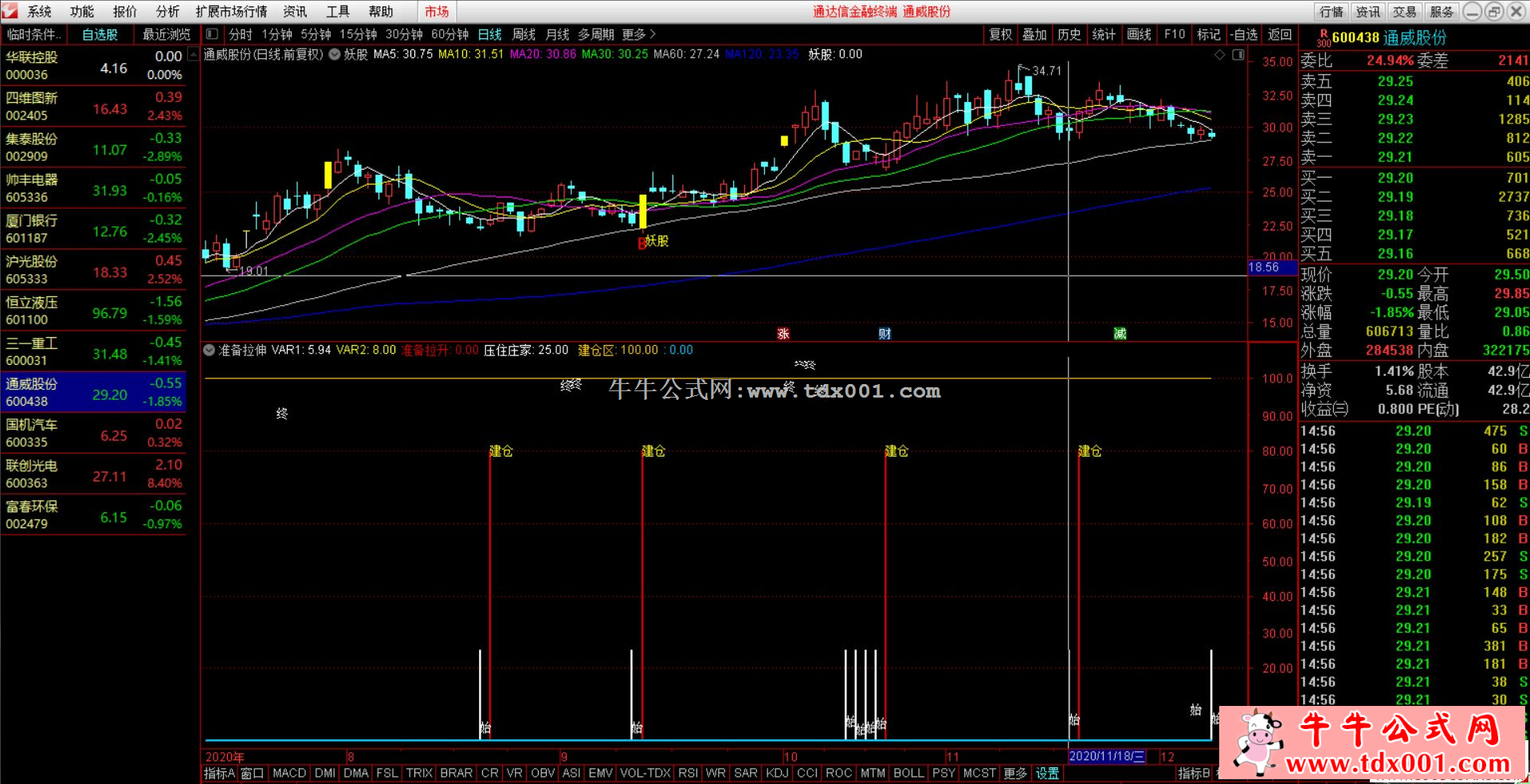Select the 周线 period
The image size is (1530, 784).
(524, 34)
